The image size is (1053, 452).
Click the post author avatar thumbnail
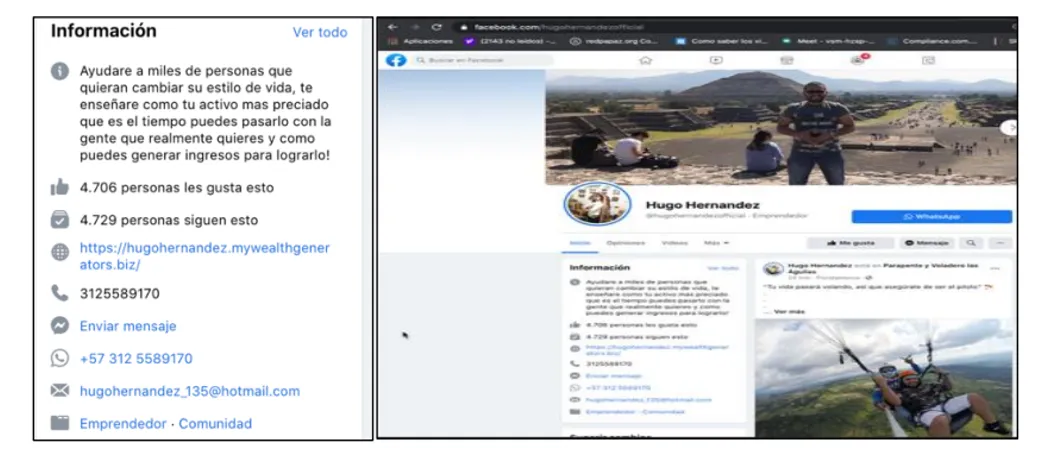pyautogui.click(x=774, y=269)
